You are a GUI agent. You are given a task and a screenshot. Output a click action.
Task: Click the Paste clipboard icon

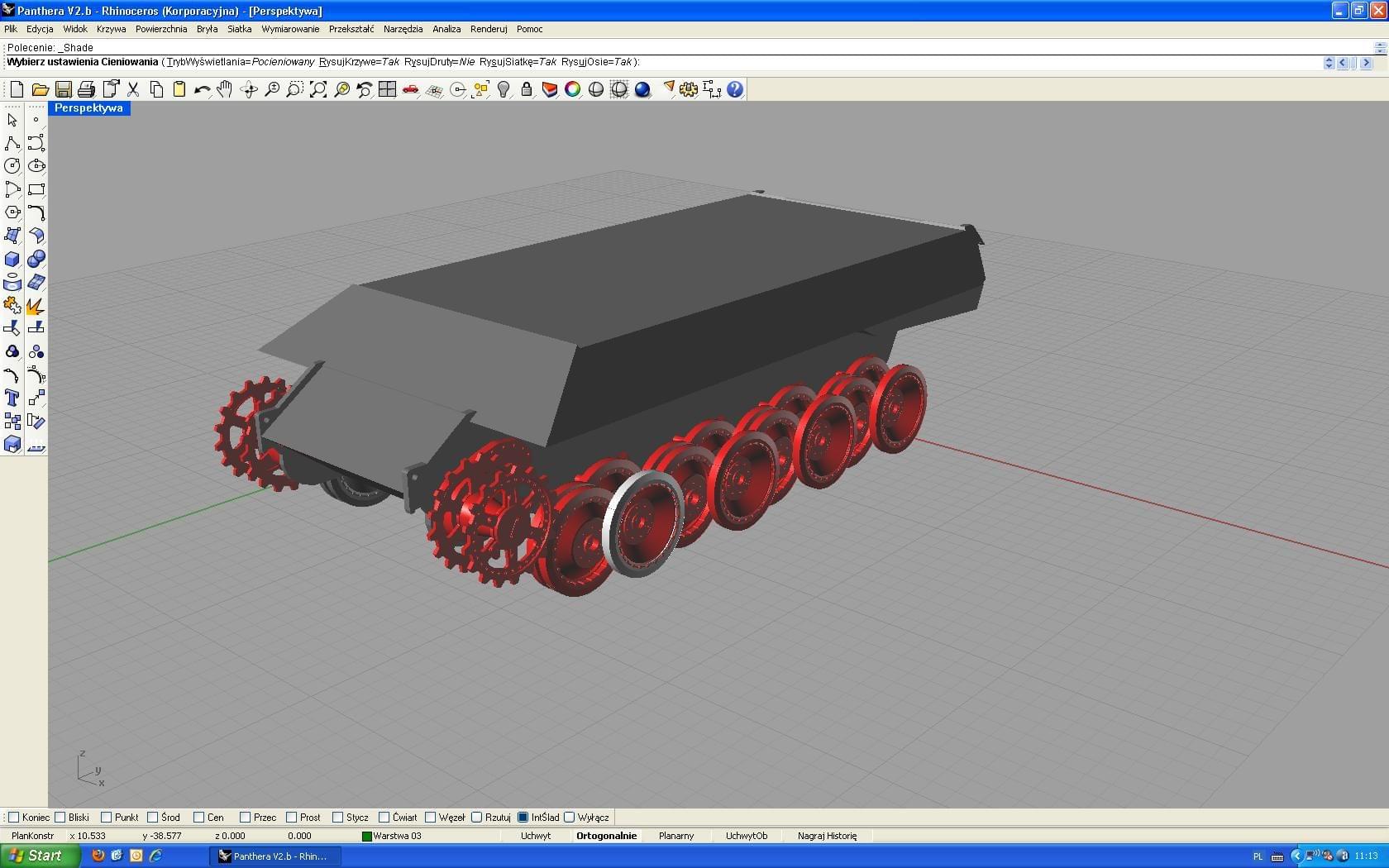click(179, 89)
